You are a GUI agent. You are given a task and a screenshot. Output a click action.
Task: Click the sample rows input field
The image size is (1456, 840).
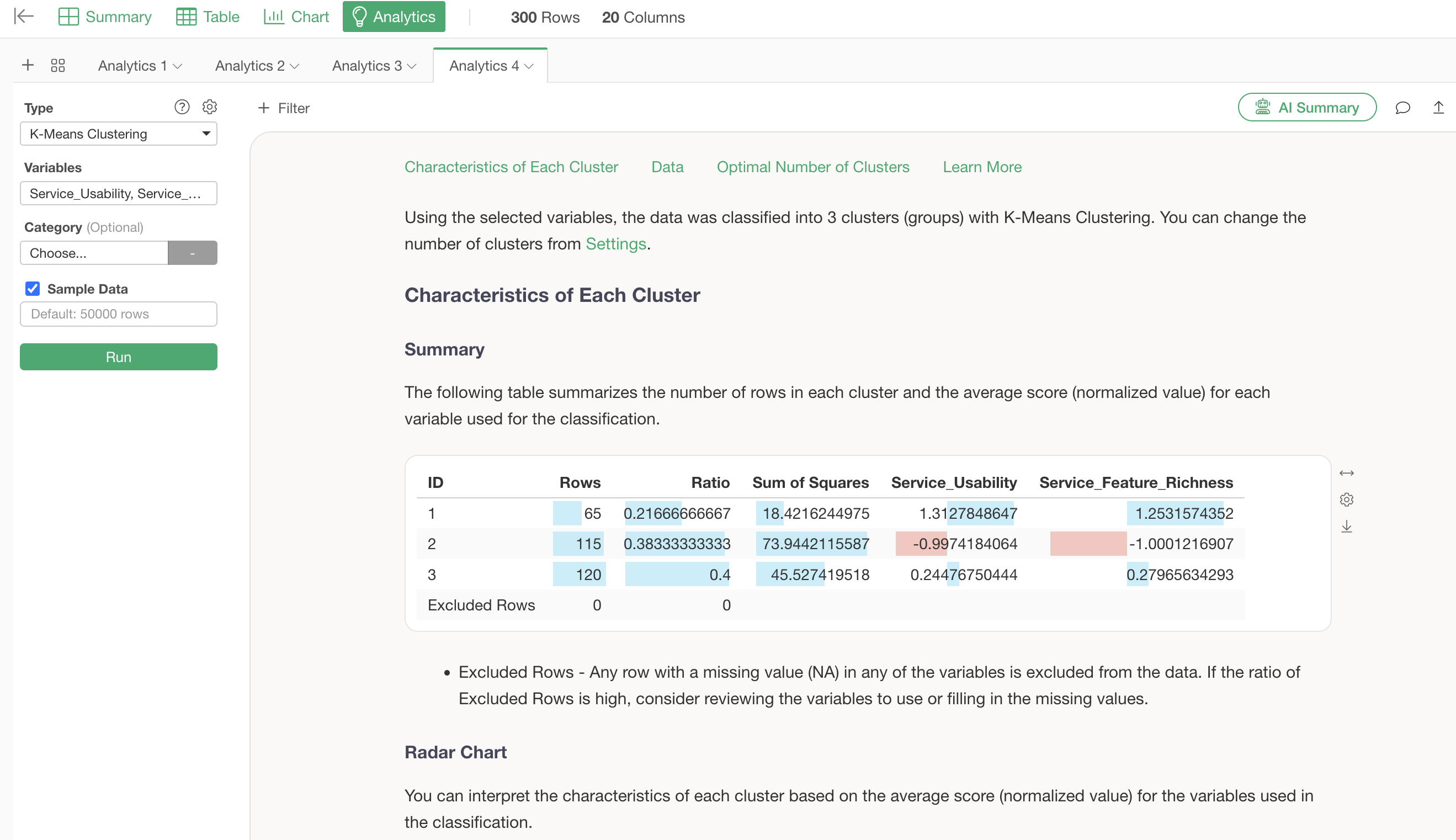[118, 314]
